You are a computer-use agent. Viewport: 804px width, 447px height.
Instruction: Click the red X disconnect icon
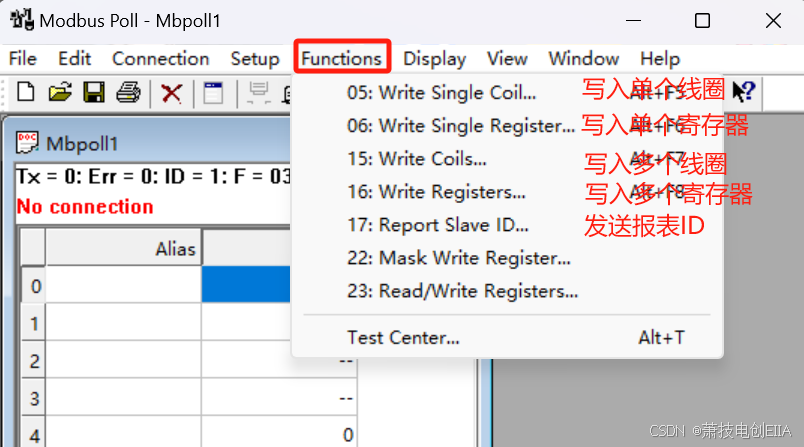(x=172, y=94)
